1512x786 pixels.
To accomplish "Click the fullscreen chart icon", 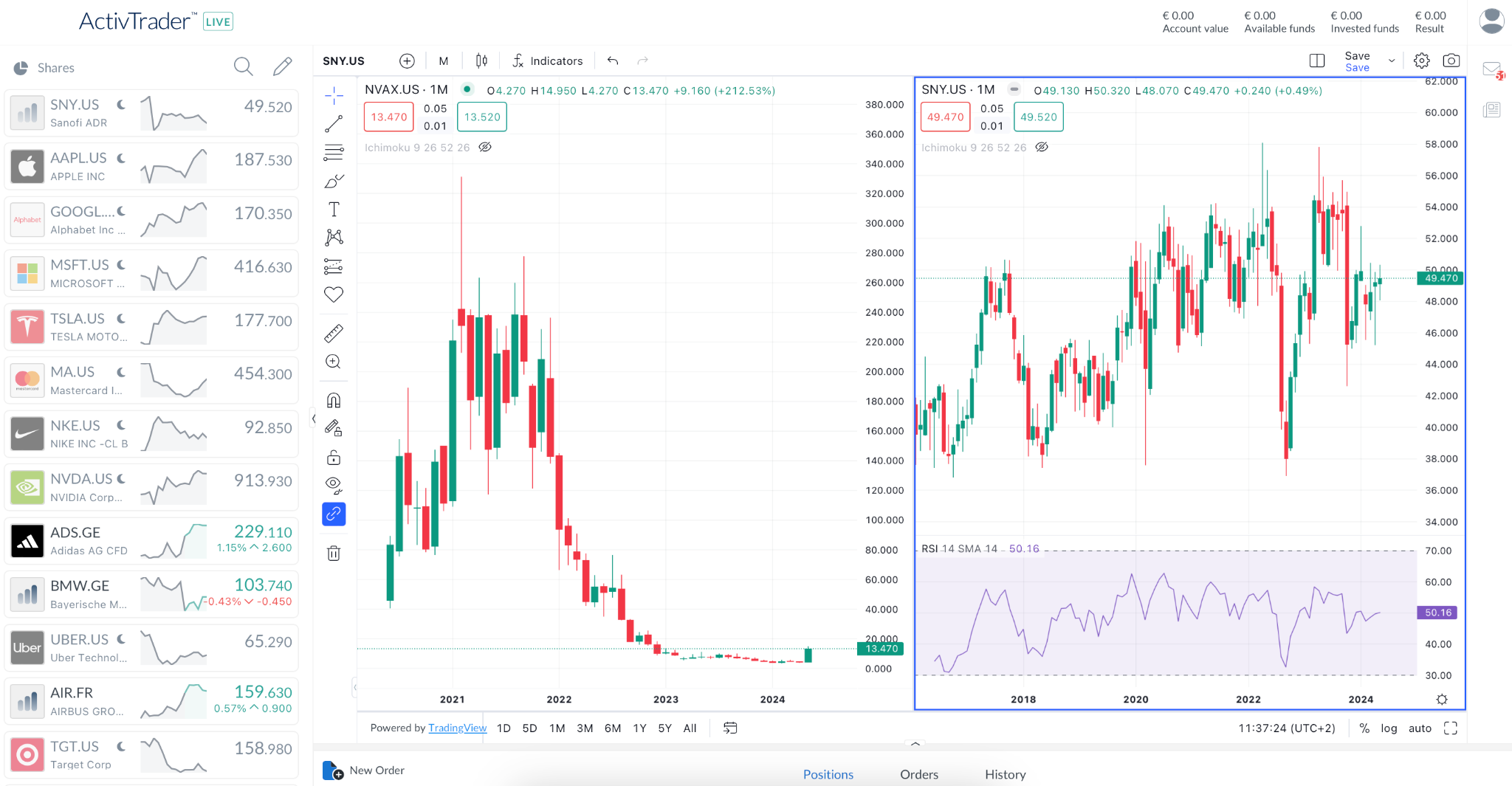I will coord(1451,728).
